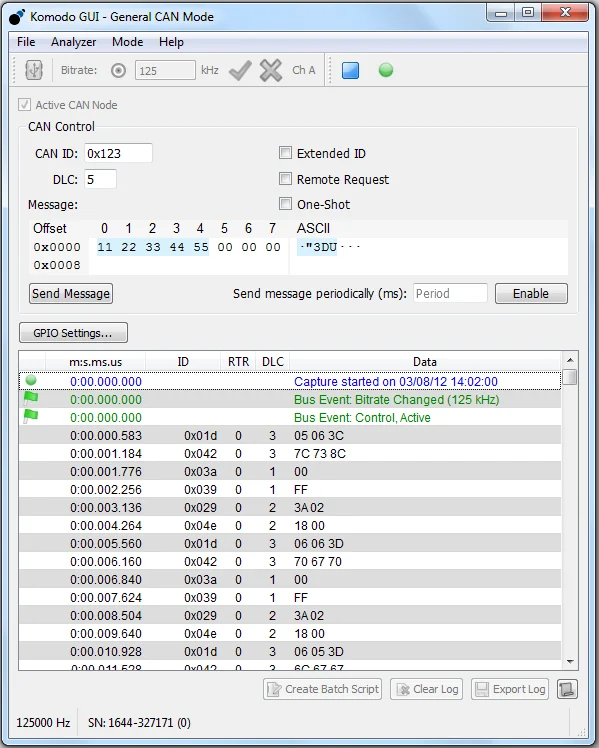This screenshot has height=748, width=599.
Task: Click the green capture started dot in log
Action: click(31, 380)
